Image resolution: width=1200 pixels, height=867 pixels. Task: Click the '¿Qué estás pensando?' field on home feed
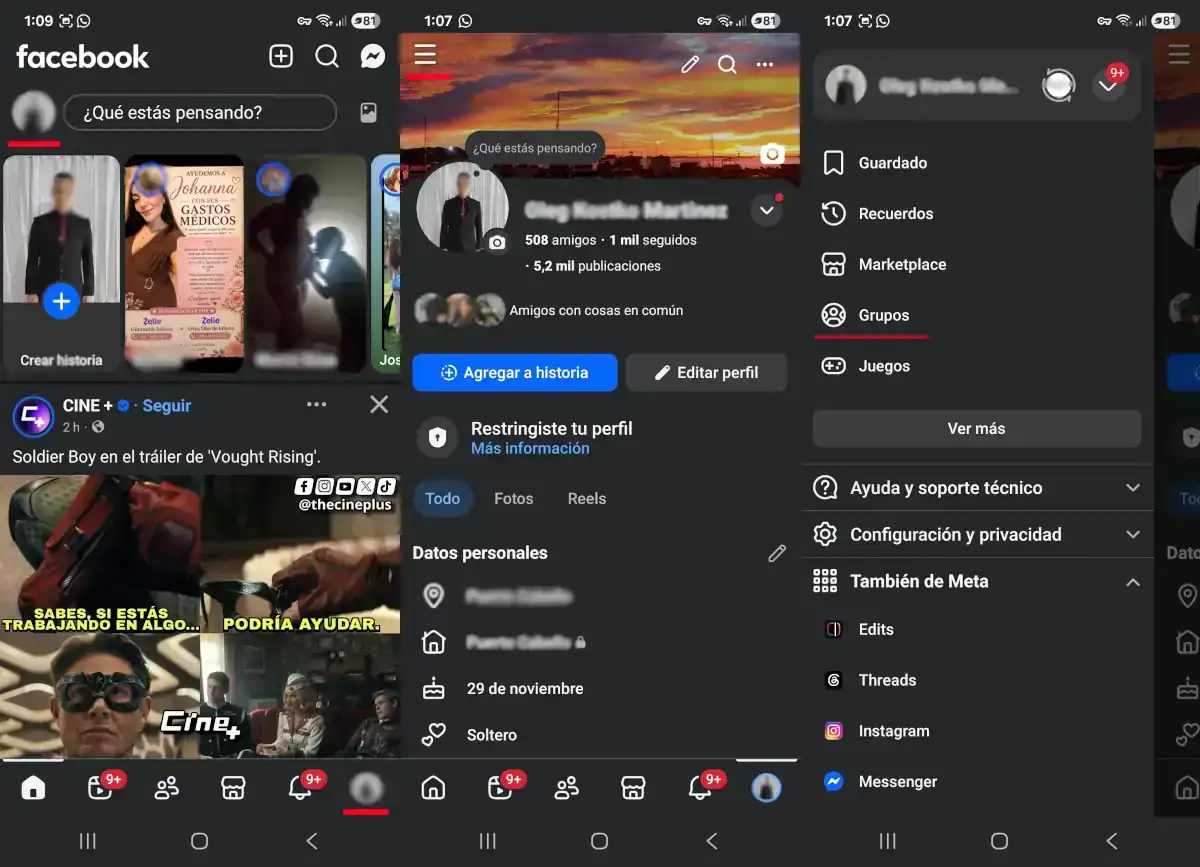pos(200,113)
